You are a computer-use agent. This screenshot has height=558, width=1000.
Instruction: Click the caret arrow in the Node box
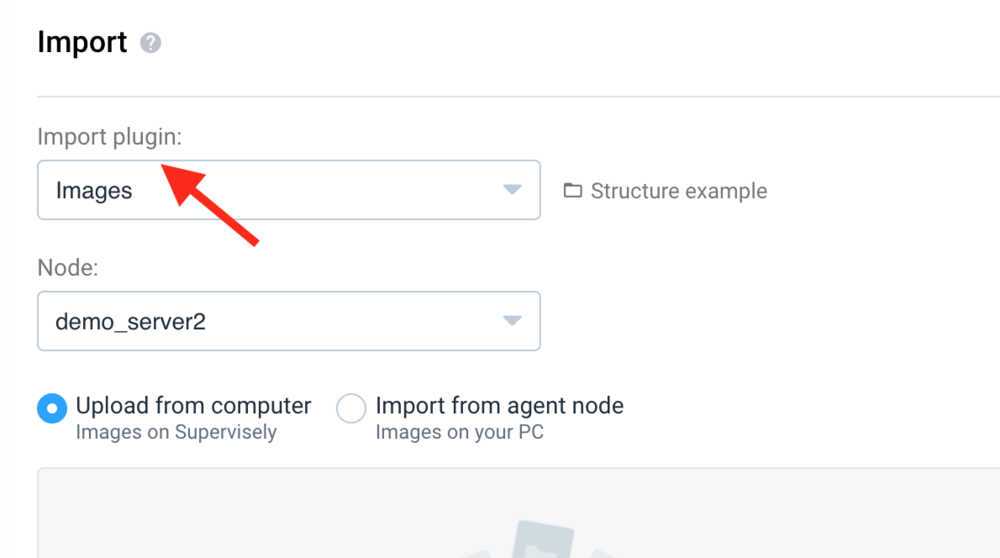pos(512,320)
